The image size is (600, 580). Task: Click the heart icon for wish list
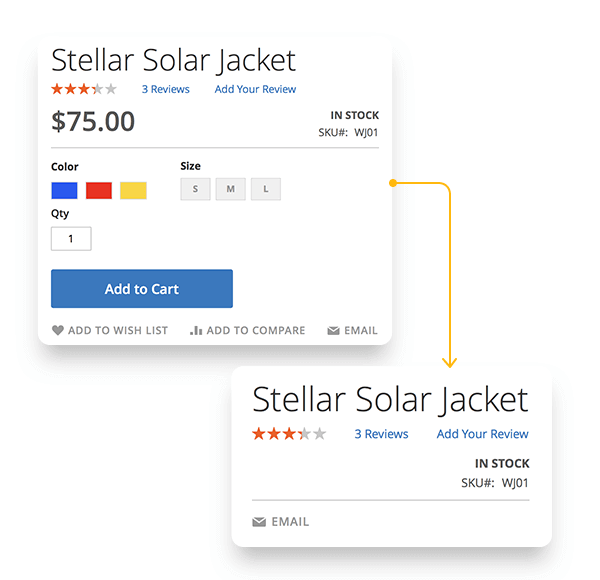(57, 330)
